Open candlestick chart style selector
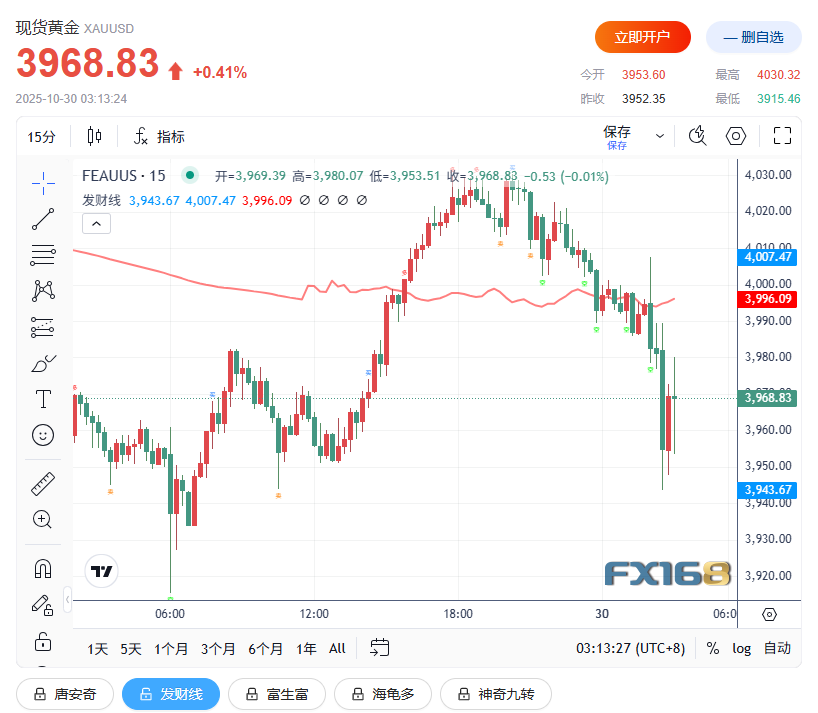The width and height of the screenshot is (818, 713). click(x=94, y=137)
